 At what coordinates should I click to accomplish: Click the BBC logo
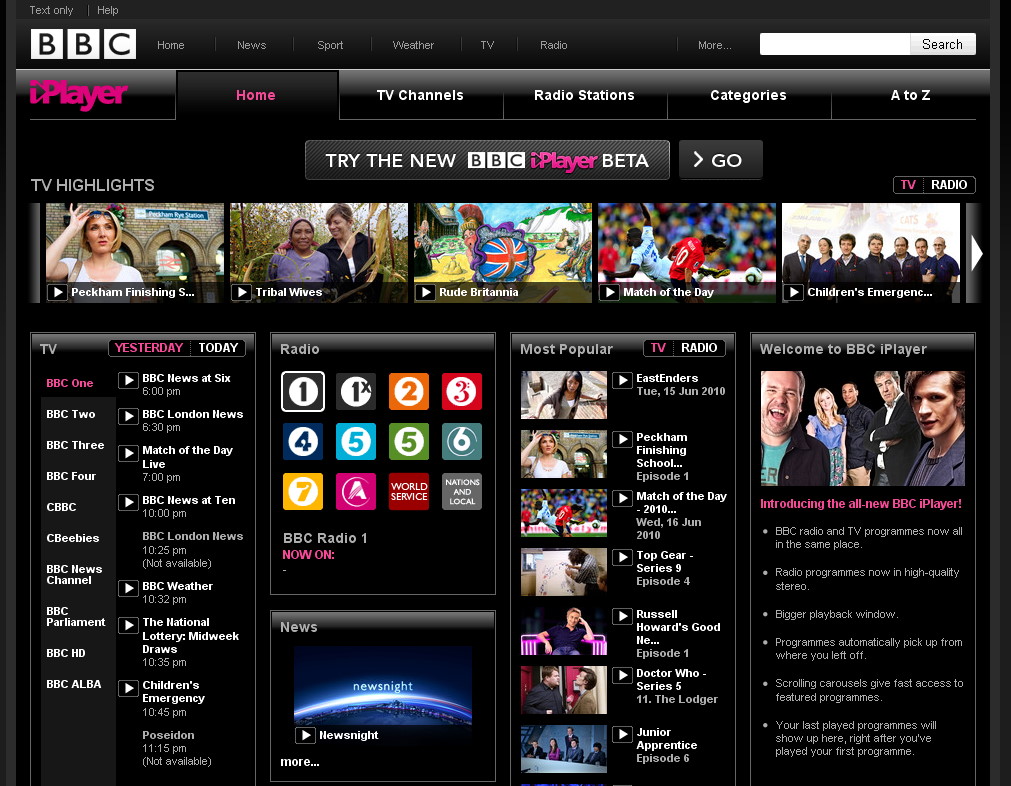83,44
